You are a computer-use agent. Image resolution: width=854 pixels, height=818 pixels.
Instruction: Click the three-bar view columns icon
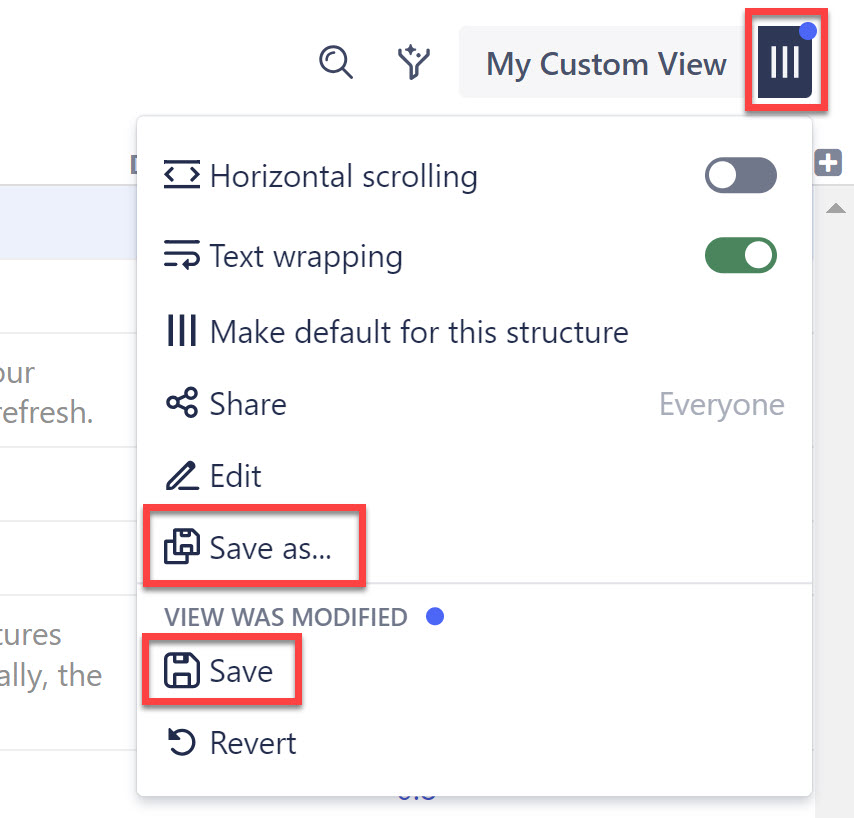[785, 63]
